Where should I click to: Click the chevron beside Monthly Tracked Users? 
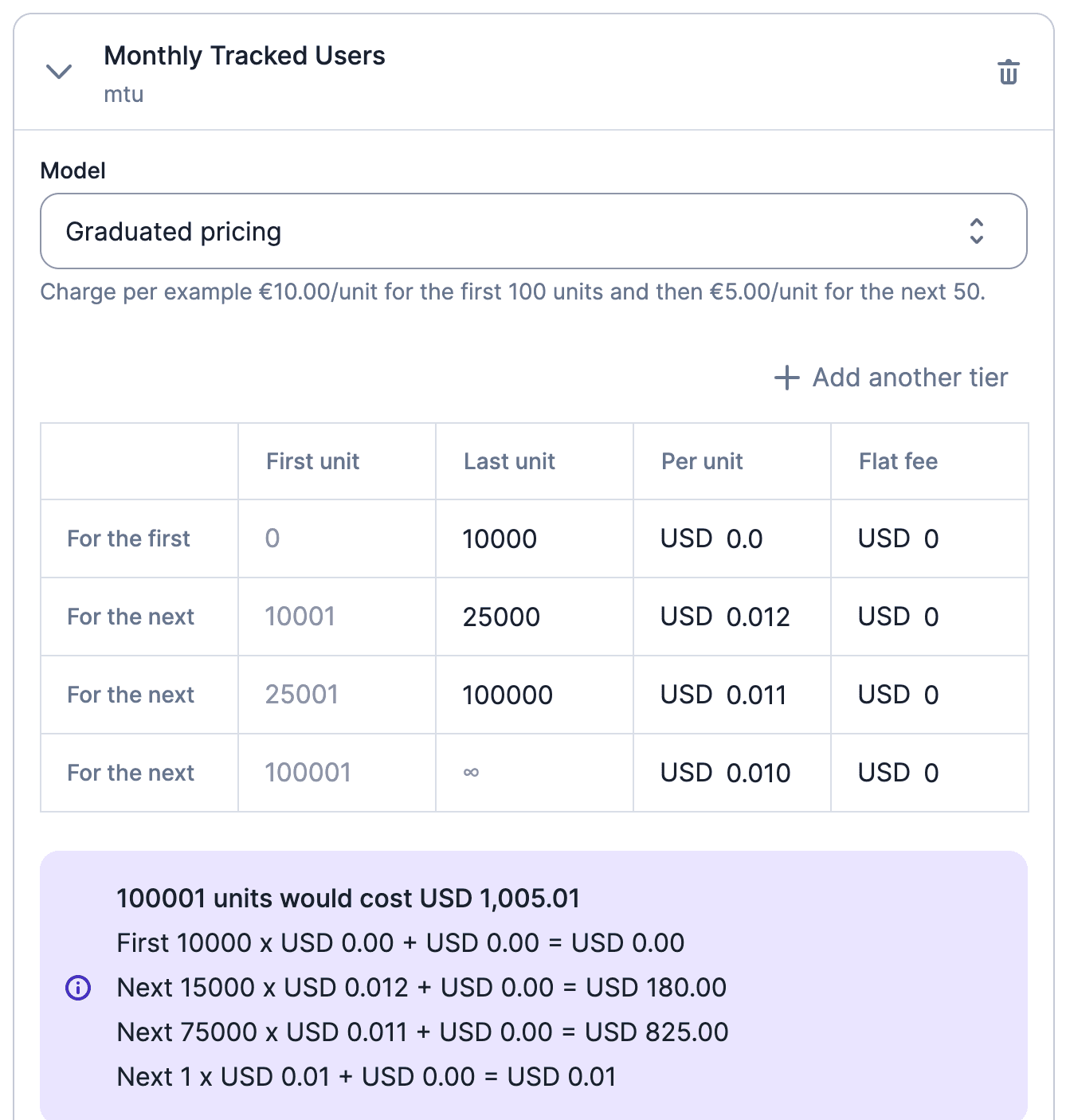pyautogui.click(x=58, y=71)
